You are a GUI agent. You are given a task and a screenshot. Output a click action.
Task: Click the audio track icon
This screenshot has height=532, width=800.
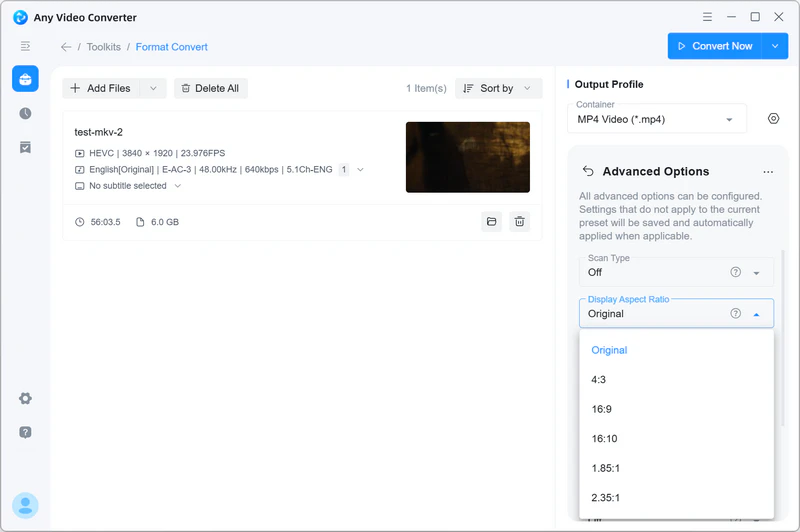(x=80, y=169)
